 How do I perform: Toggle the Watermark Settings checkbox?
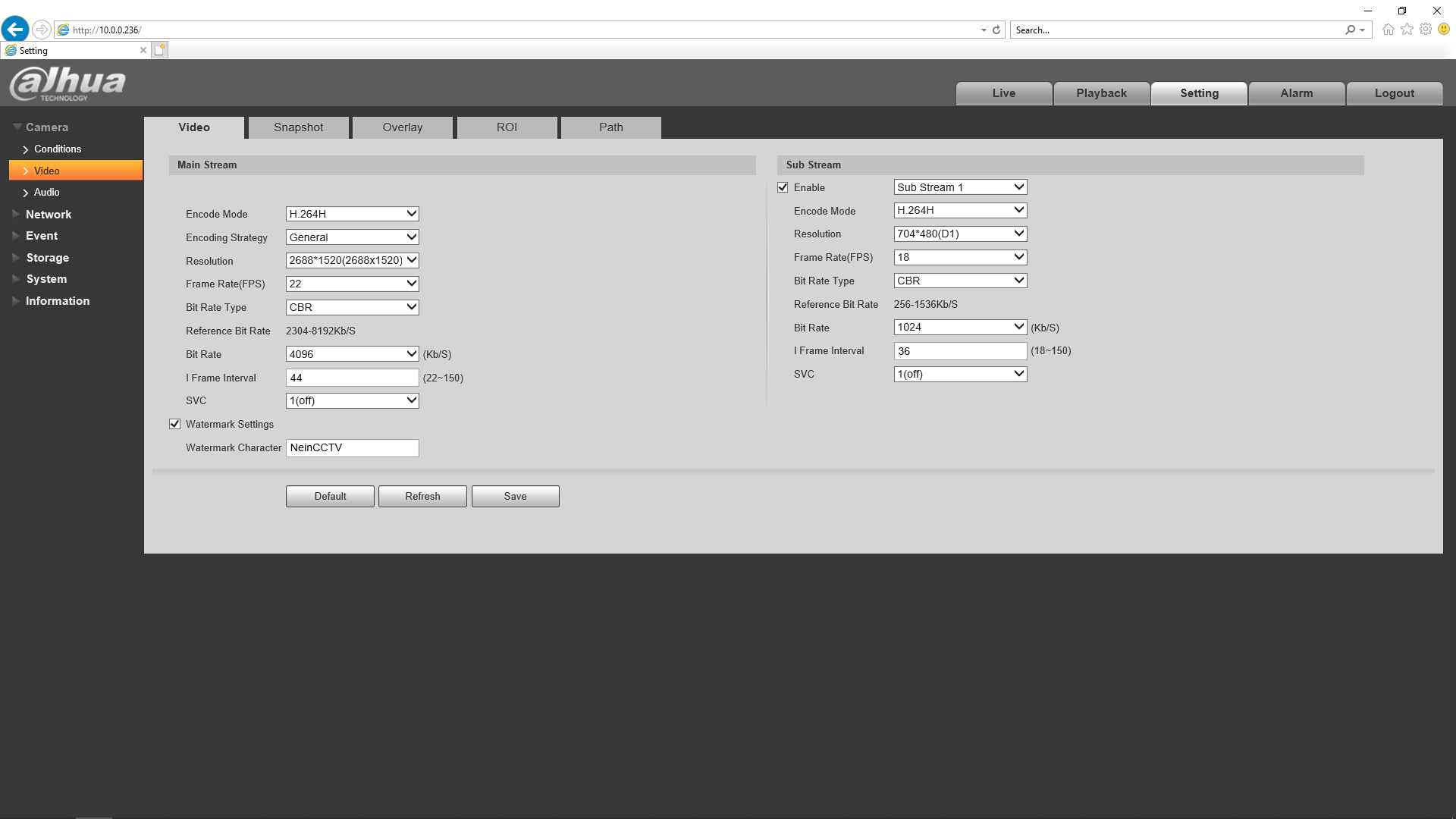pyautogui.click(x=175, y=424)
